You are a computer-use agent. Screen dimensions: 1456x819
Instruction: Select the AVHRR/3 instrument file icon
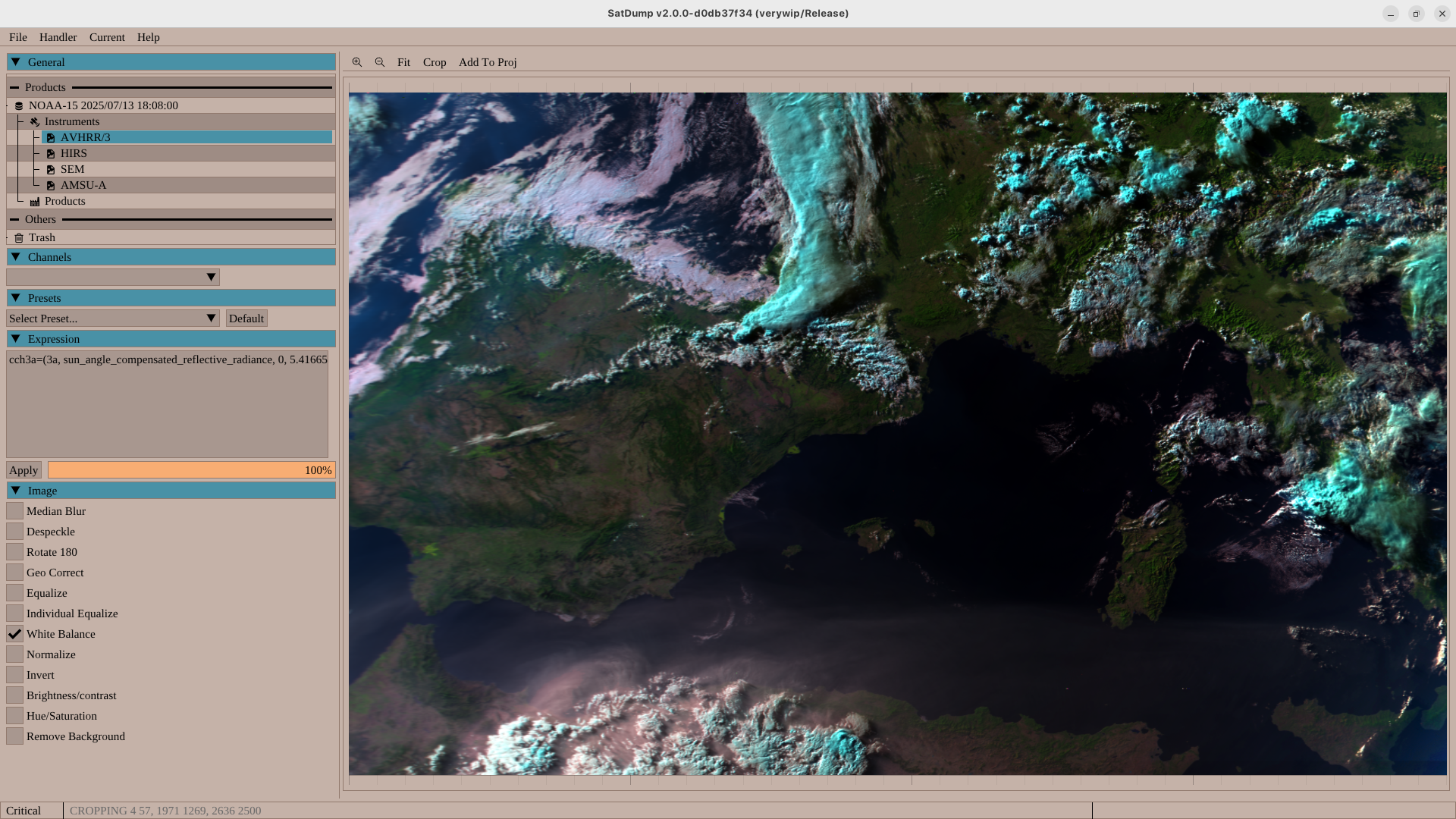pos(51,138)
